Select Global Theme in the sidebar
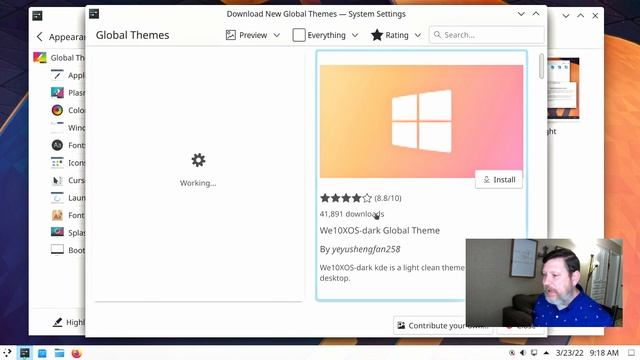640x360 pixels. (59, 58)
